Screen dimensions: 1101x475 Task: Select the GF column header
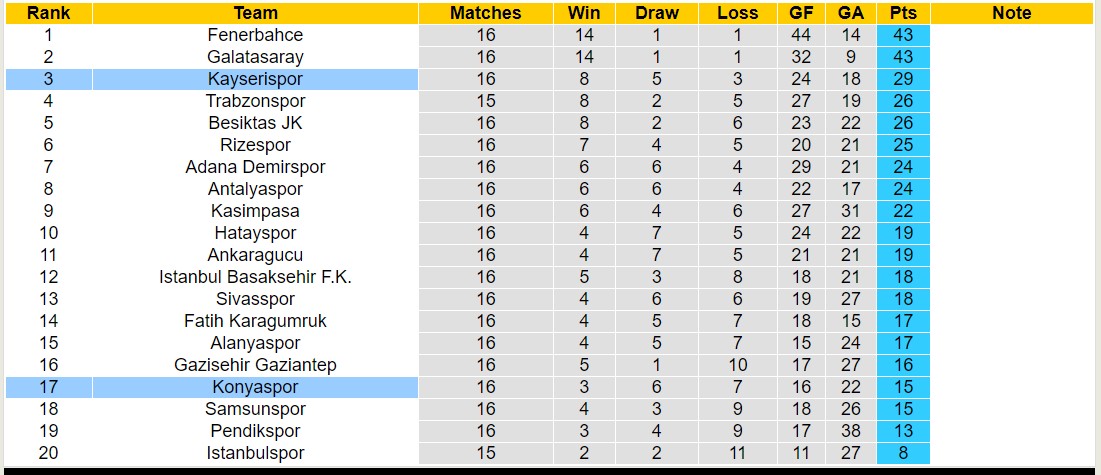pyautogui.click(x=801, y=13)
